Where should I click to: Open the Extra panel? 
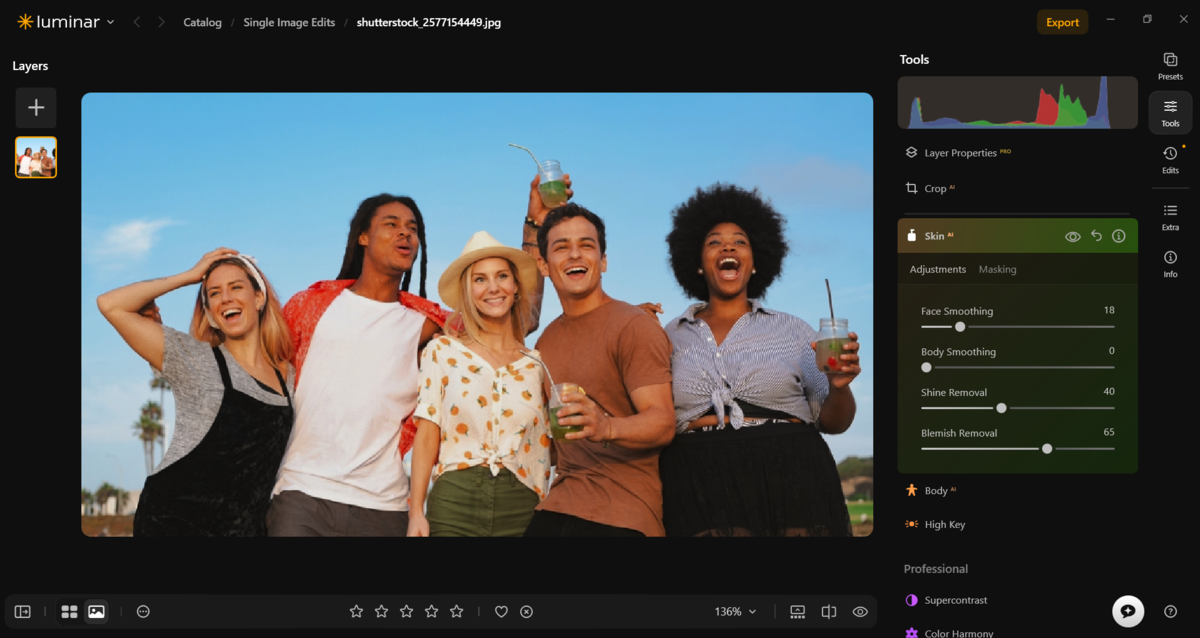[1170, 216]
